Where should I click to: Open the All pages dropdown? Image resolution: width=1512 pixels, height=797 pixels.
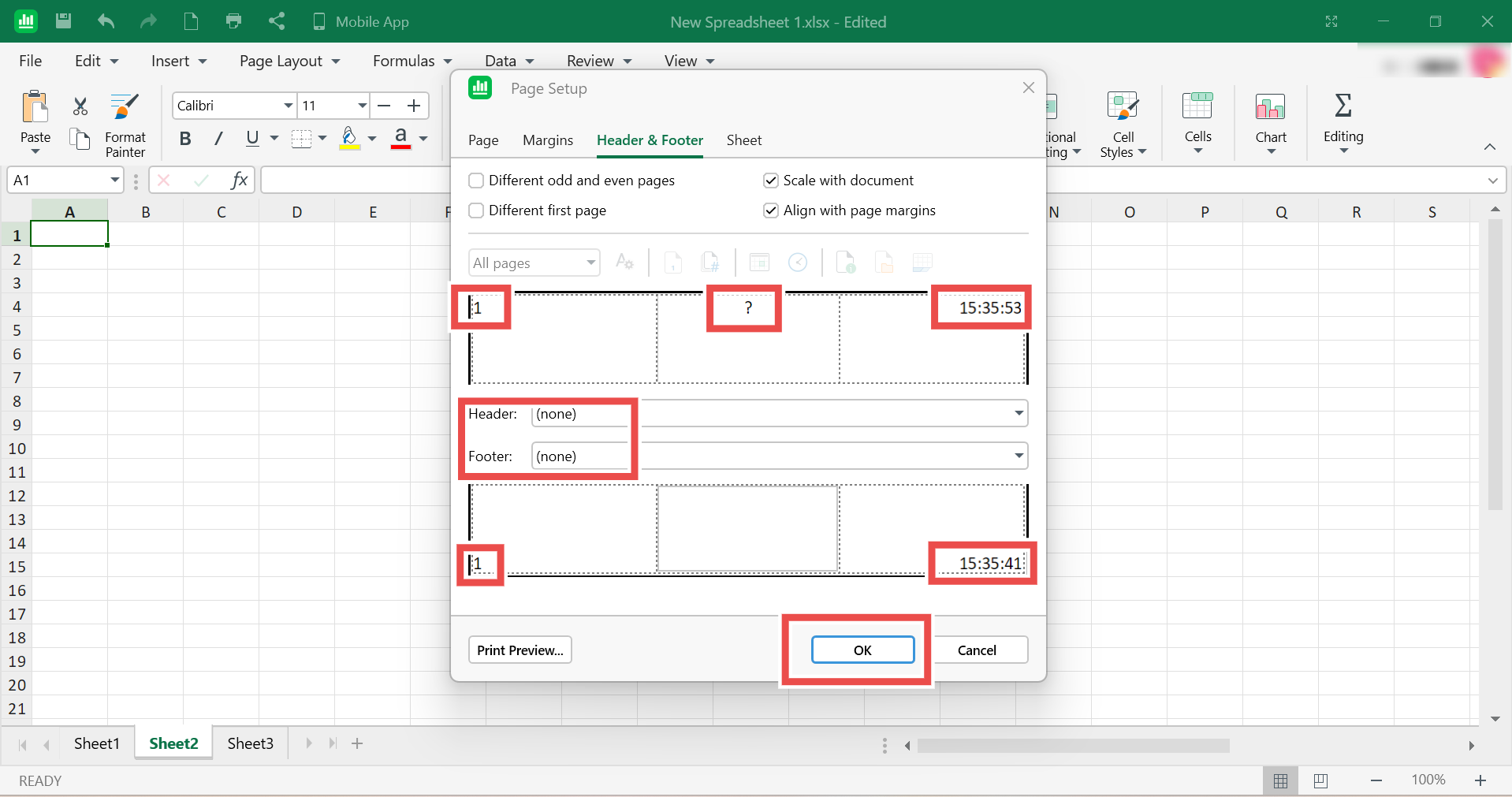(x=534, y=263)
